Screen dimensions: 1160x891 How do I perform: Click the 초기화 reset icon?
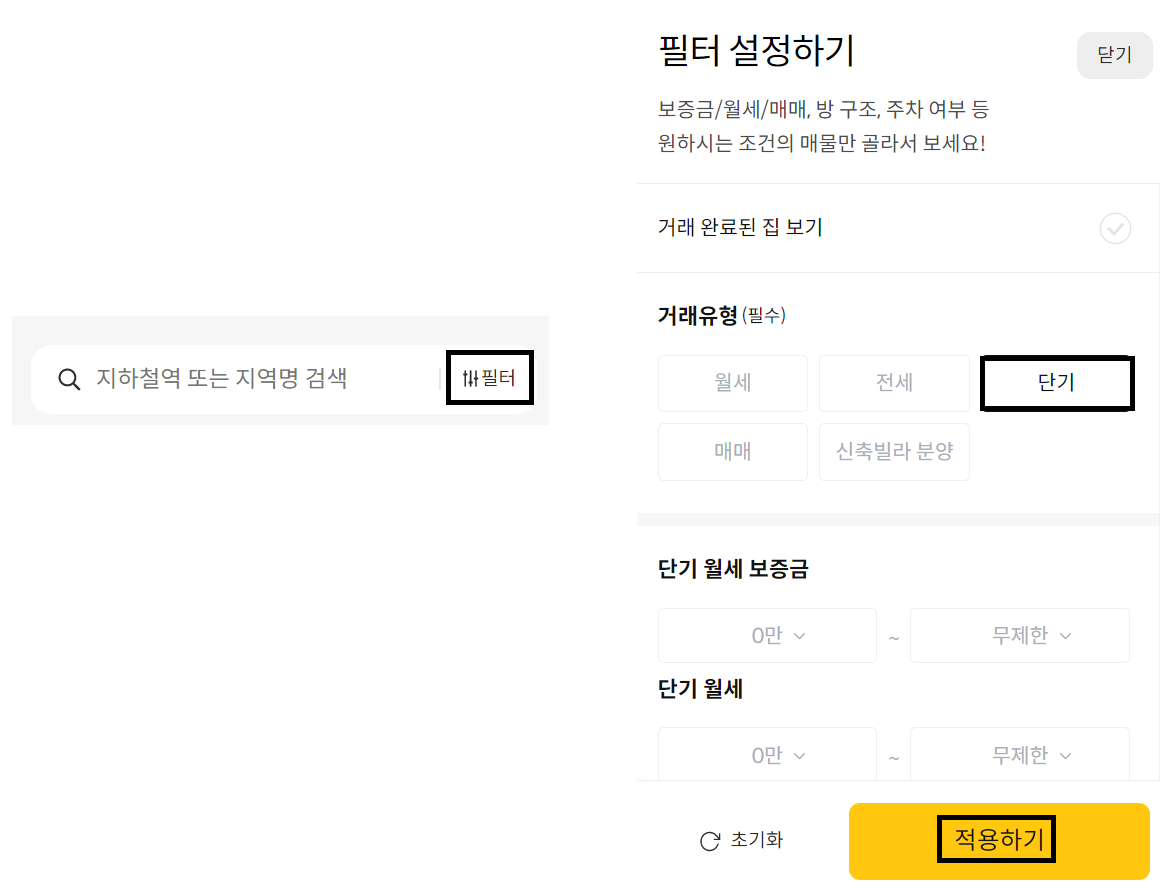pyautogui.click(x=710, y=841)
